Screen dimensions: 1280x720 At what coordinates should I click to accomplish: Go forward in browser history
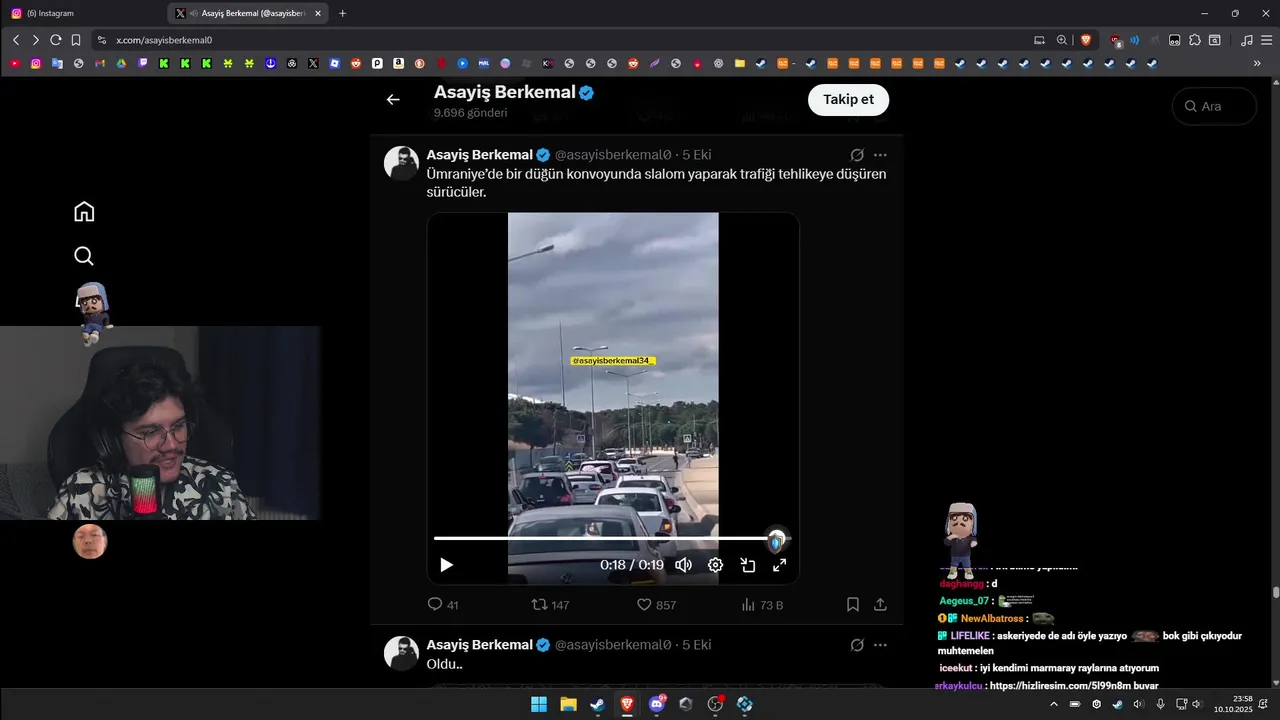pyautogui.click(x=36, y=40)
